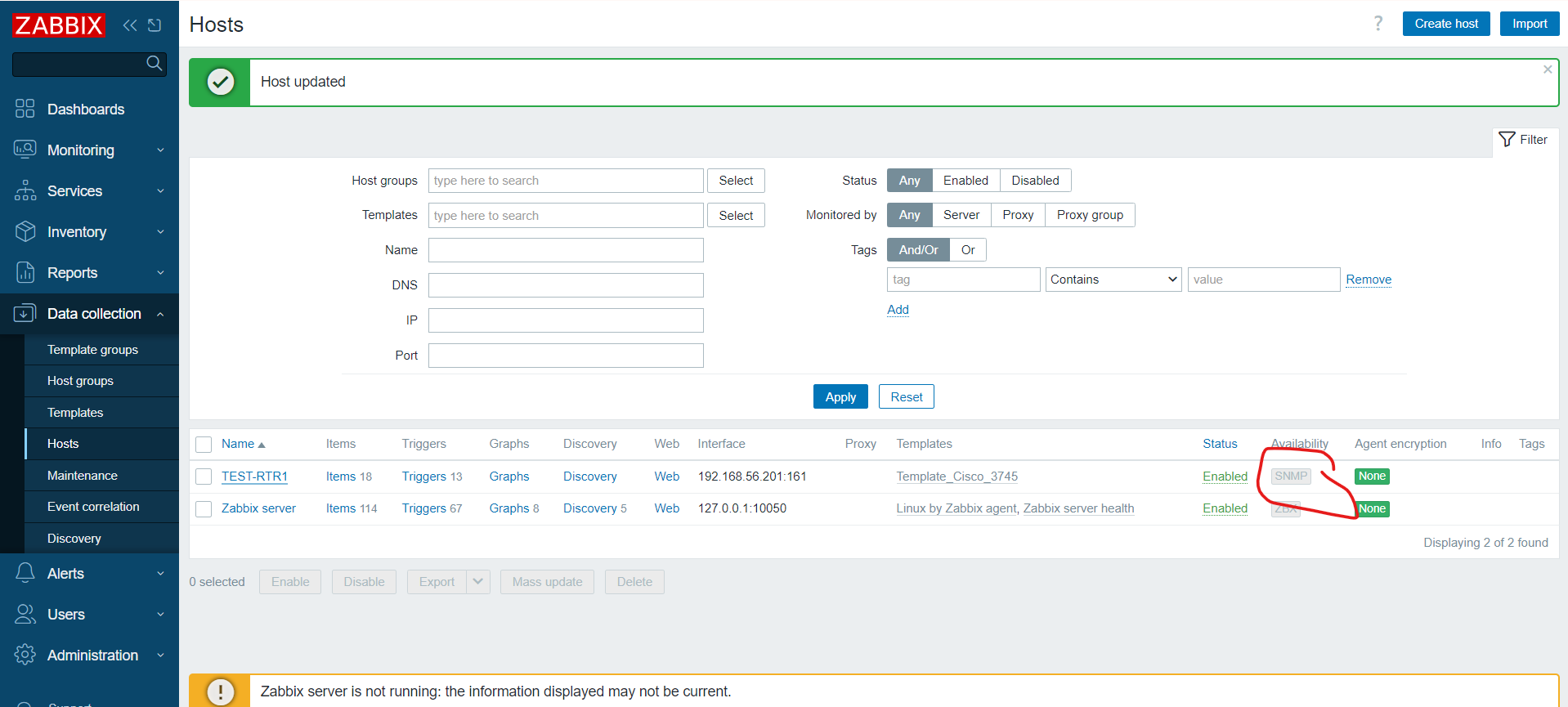
Task: Click the sidebar search magnifier icon
Action: [x=154, y=63]
